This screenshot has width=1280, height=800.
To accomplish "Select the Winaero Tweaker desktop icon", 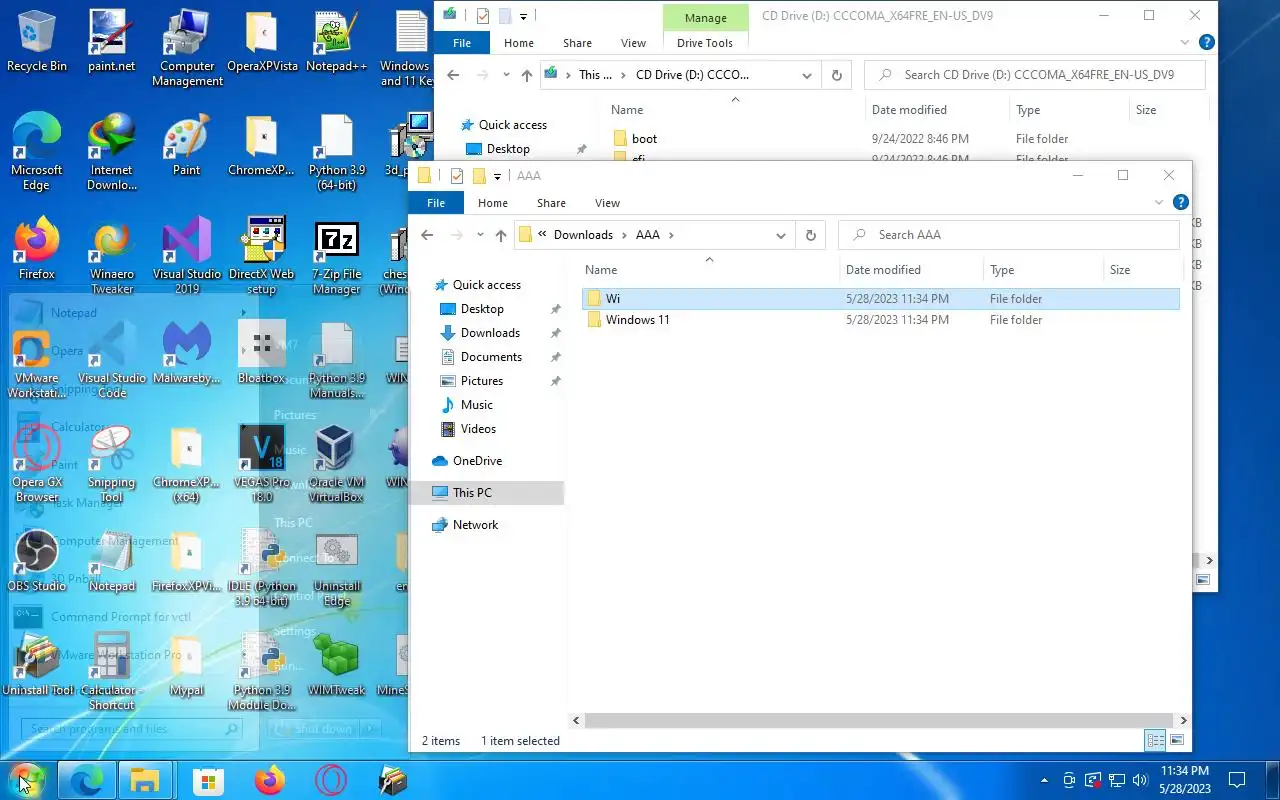I will [x=111, y=256].
